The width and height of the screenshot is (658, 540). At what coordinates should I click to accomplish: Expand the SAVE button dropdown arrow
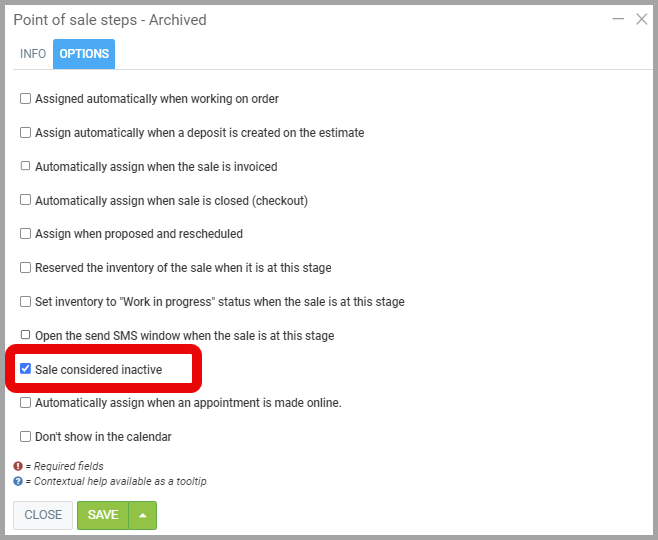[x=143, y=515]
